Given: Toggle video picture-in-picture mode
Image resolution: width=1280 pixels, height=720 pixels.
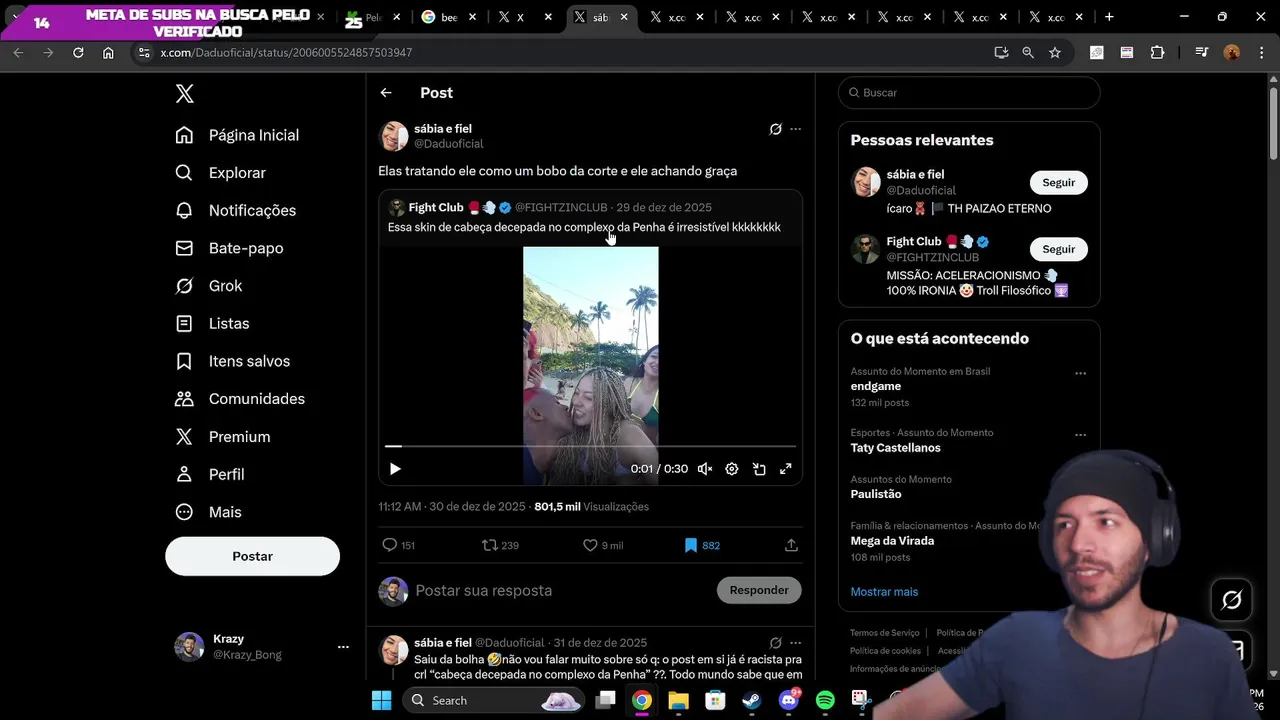Looking at the screenshot, I should point(759,469).
